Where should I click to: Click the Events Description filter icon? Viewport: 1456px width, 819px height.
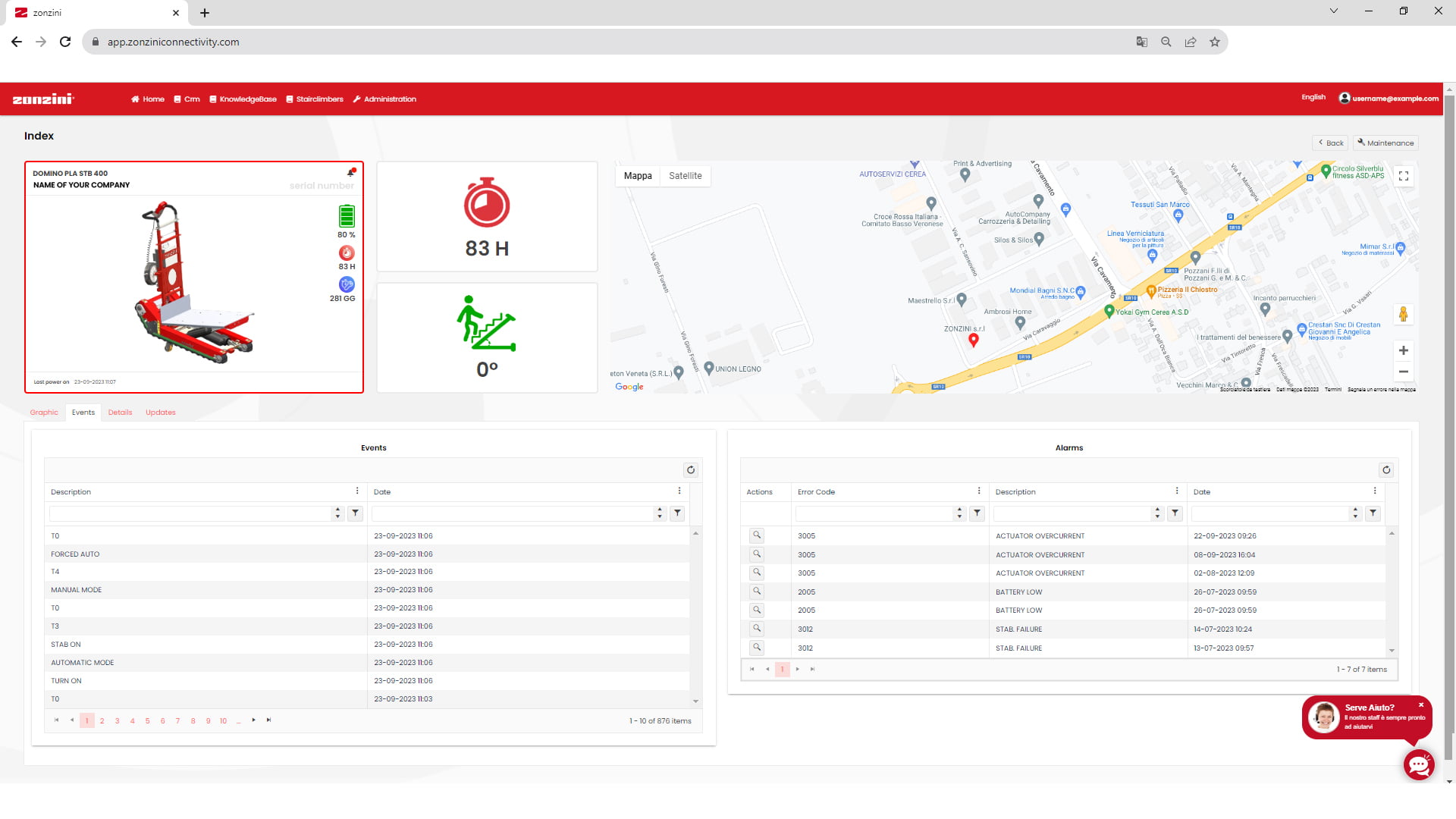coord(356,513)
